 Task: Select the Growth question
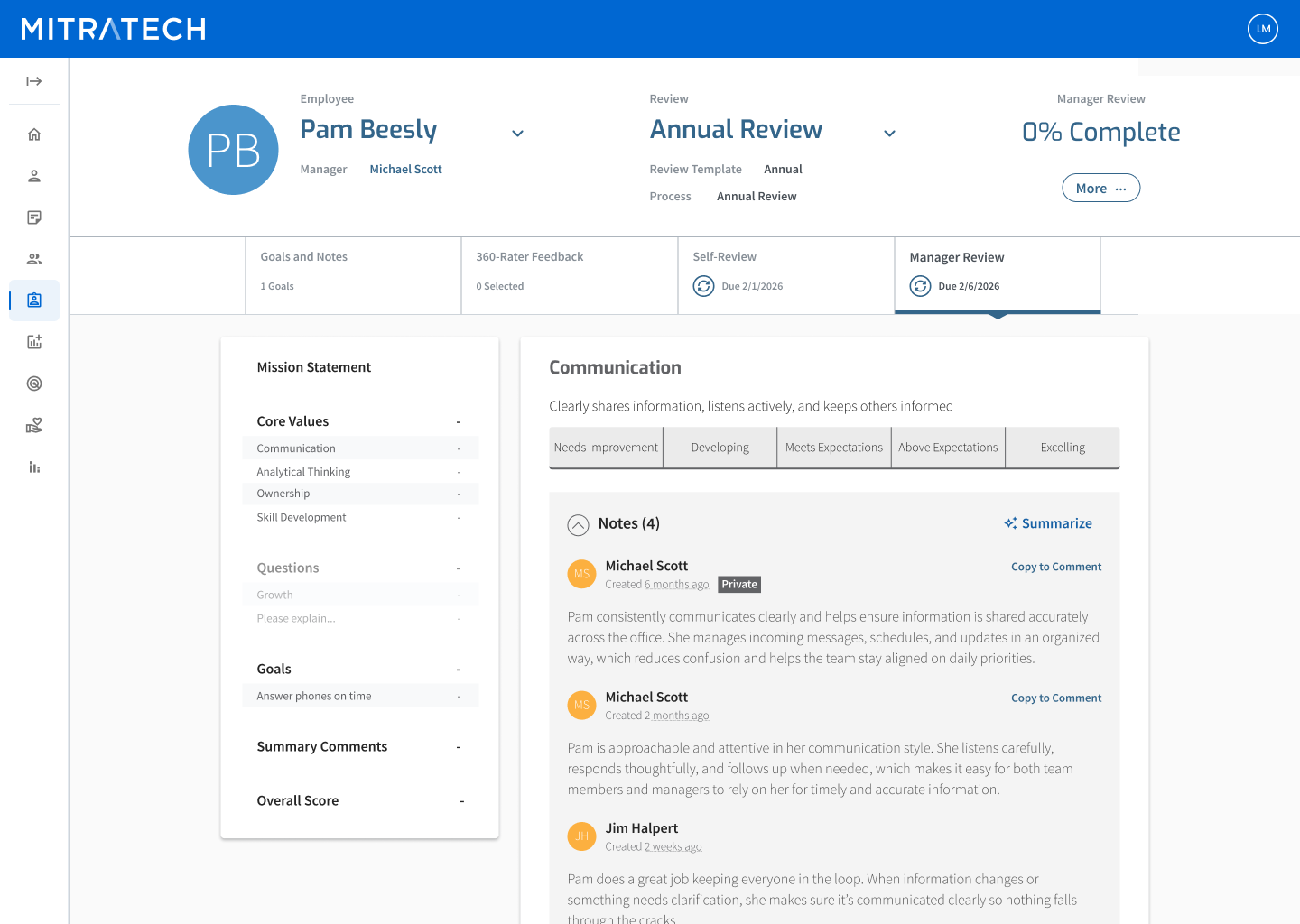click(360, 595)
